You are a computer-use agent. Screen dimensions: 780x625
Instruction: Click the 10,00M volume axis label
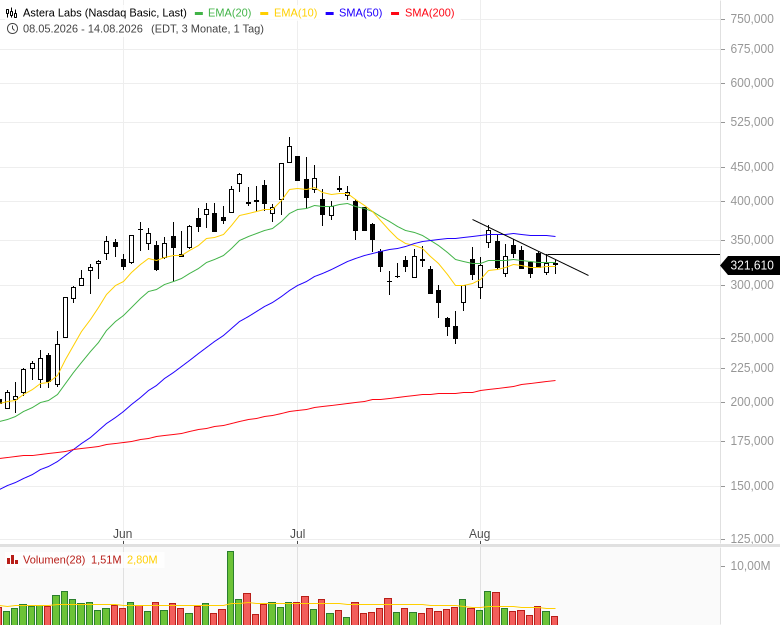click(x=750, y=566)
